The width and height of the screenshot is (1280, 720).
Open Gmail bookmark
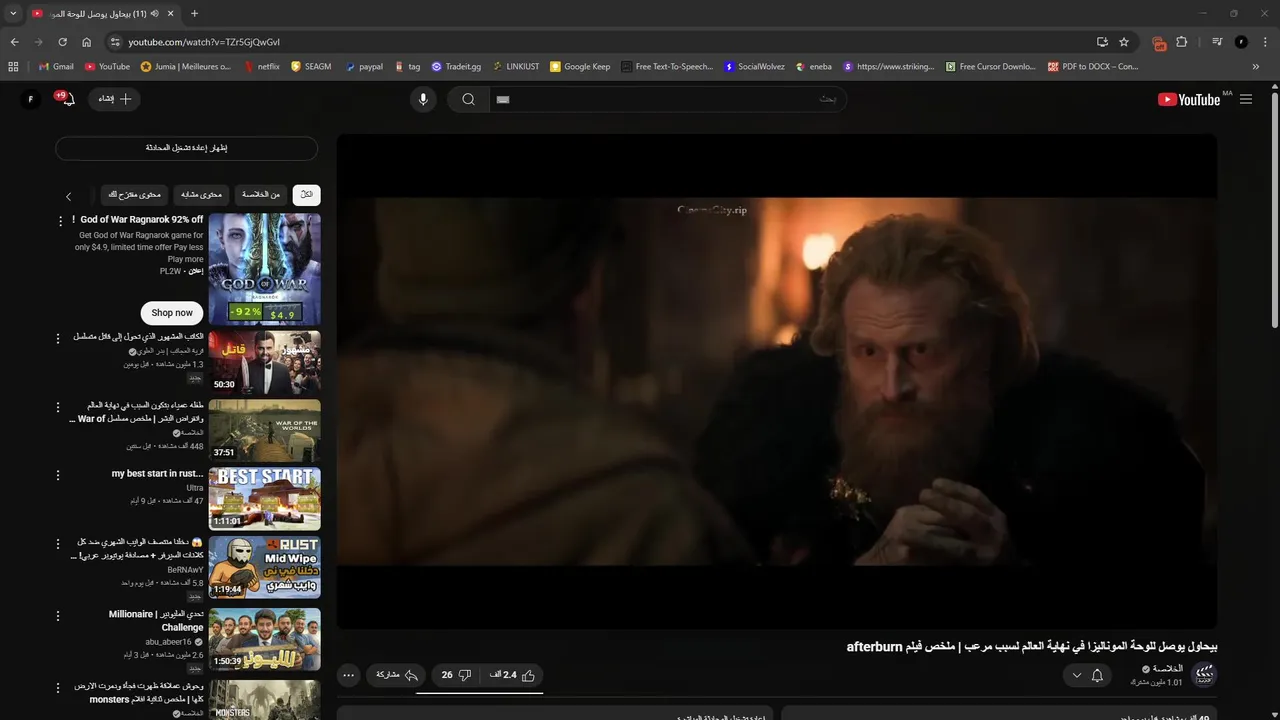click(56, 67)
